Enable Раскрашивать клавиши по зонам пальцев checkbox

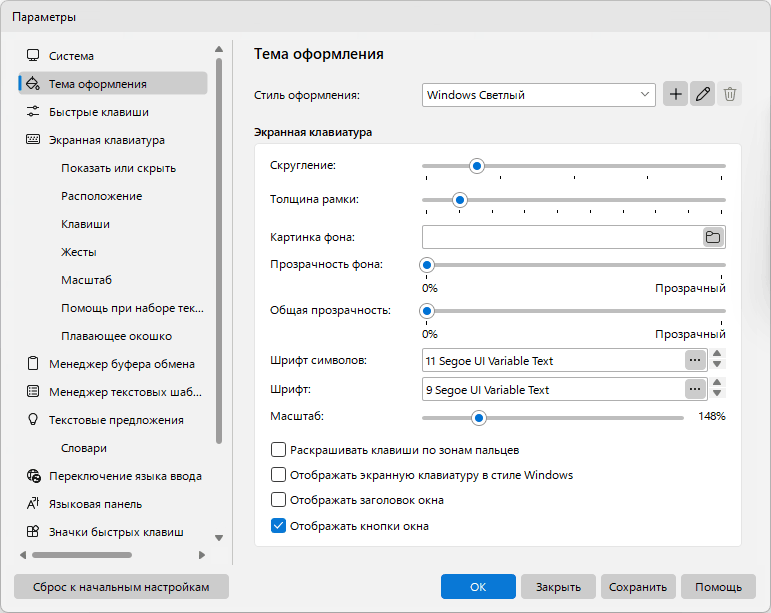(278, 450)
